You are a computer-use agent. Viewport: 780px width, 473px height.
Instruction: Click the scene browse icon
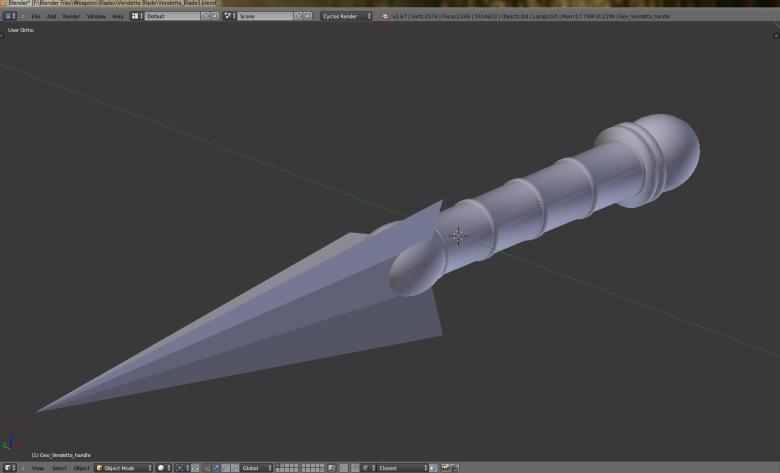pyautogui.click(x=229, y=16)
